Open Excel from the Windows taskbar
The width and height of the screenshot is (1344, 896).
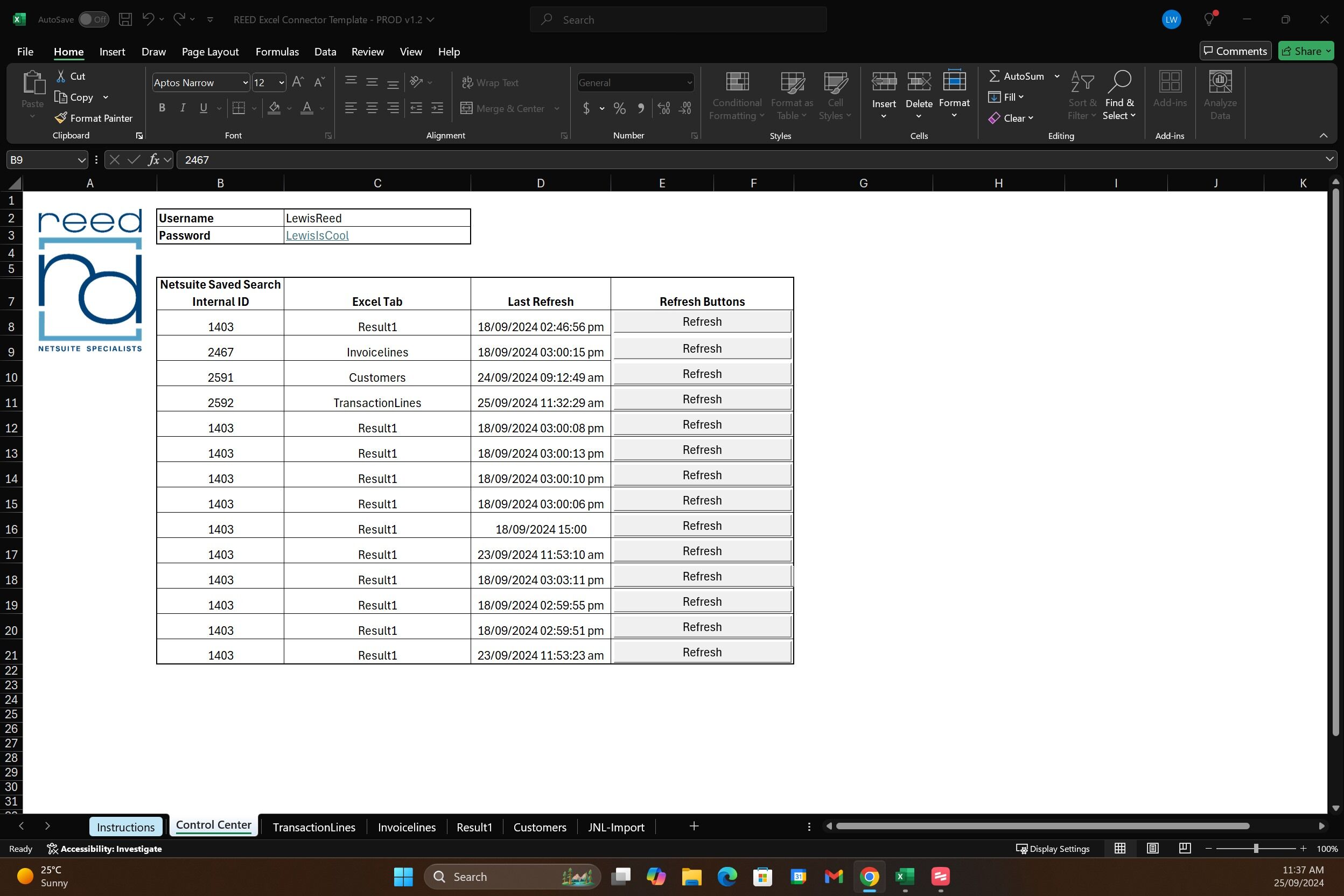point(905,877)
